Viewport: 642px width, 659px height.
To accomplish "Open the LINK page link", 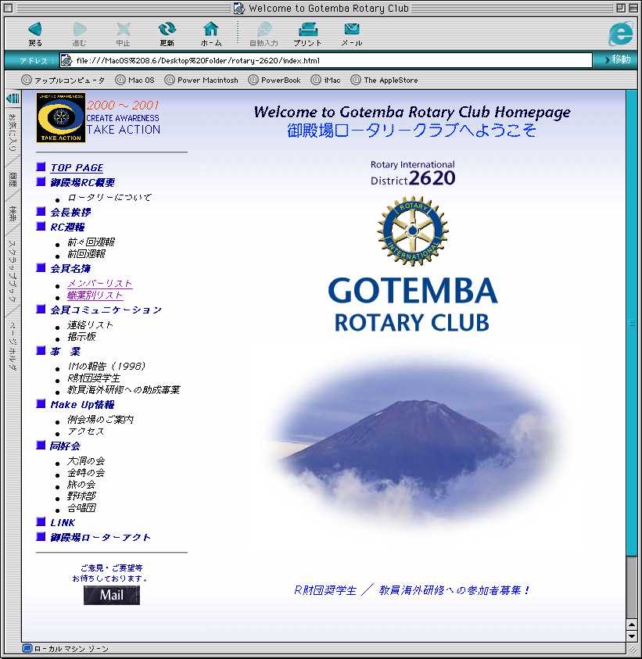I will click(63, 523).
